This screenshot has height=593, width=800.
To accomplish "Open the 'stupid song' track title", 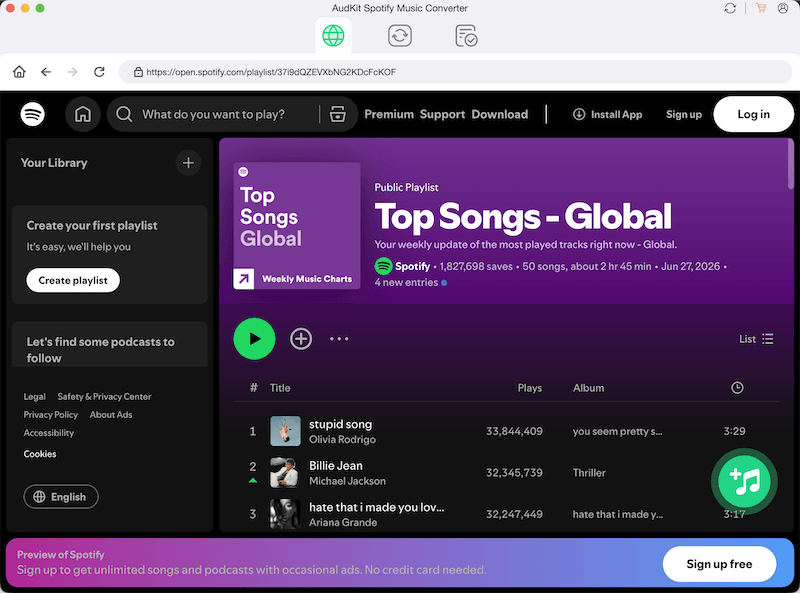I will [x=340, y=424].
